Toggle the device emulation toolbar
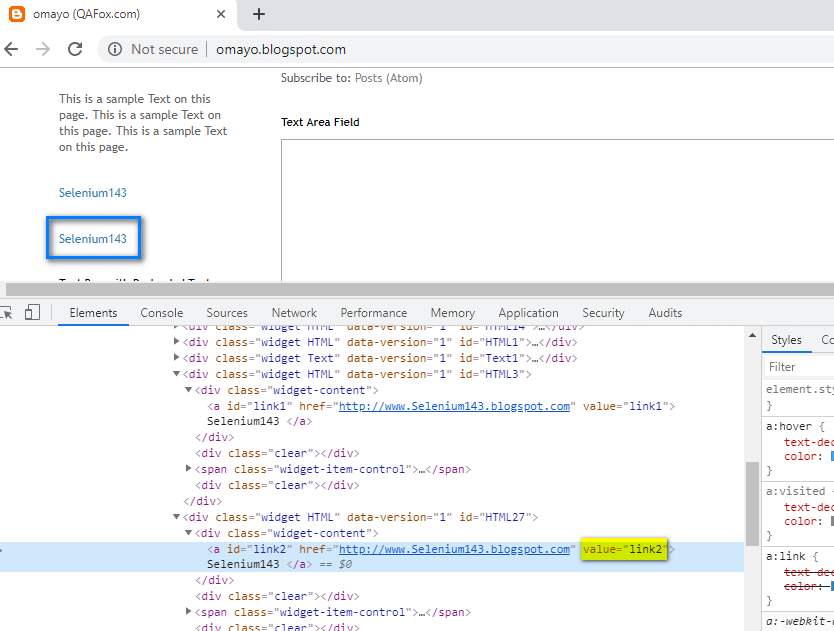834x631 pixels. 33,312
